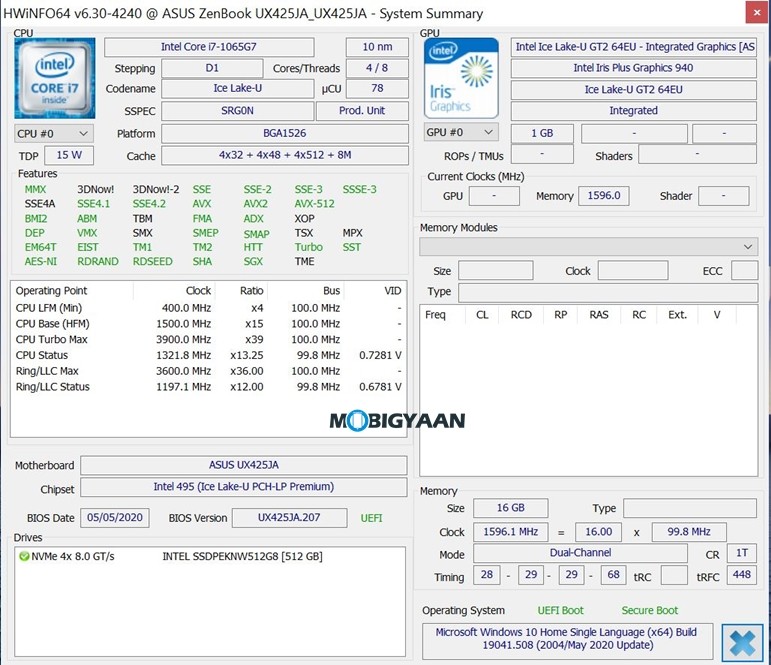771x665 pixels.
Task: Click the Secure Boot label
Action: coord(650,610)
